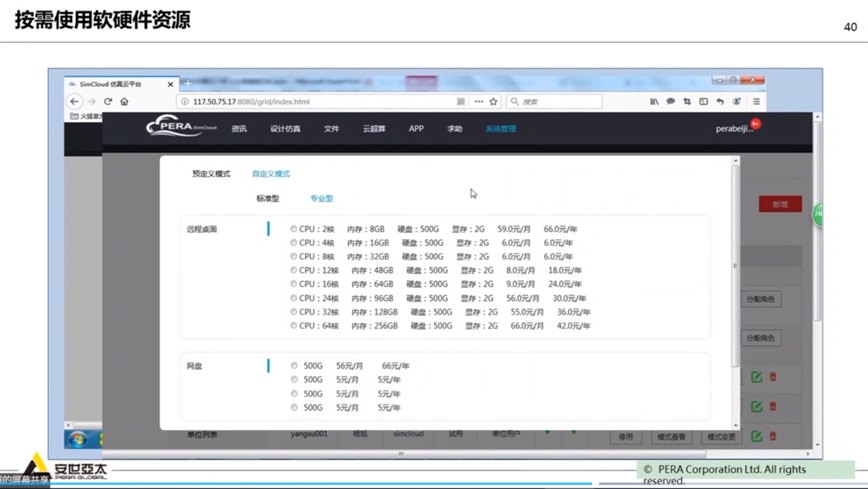Click the Windows Start button
Image resolution: width=868 pixels, height=489 pixels.
click(x=77, y=439)
